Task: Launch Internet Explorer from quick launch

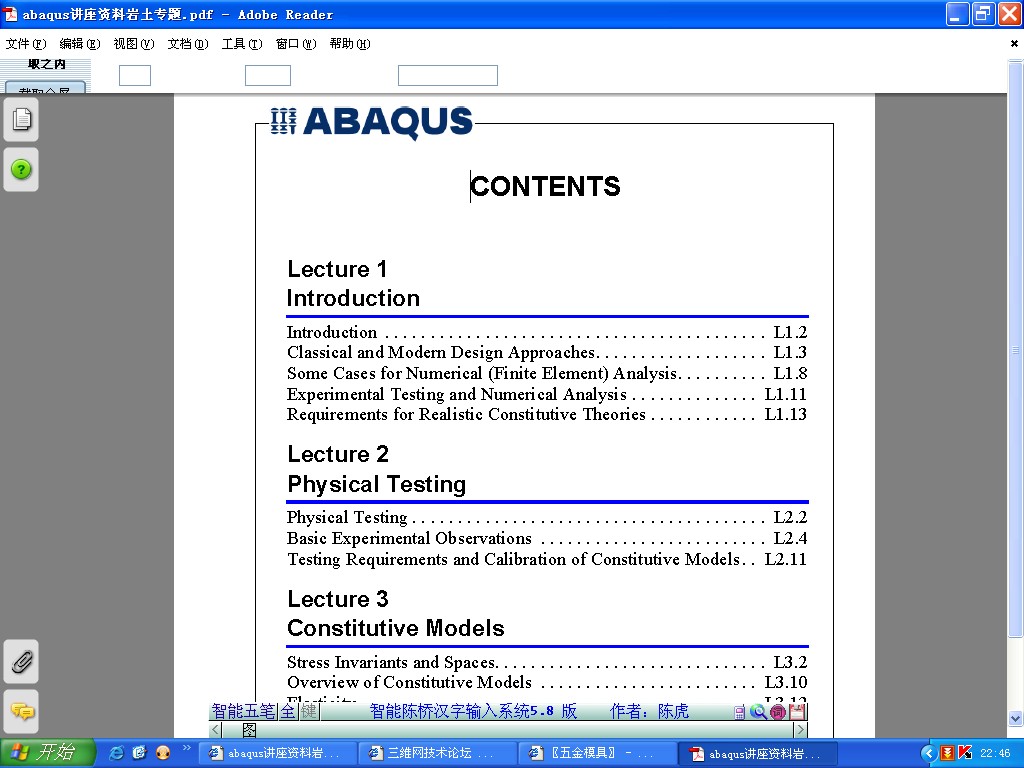Action: tap(116, 753)
